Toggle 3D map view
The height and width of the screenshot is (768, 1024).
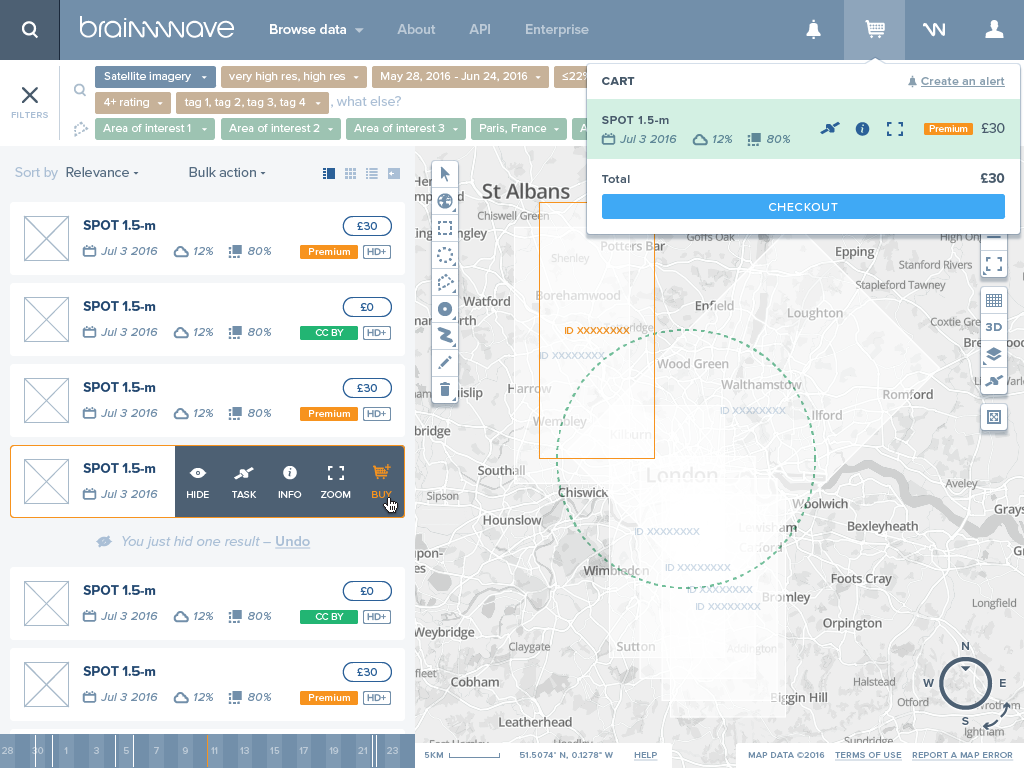pyautogui.click(x=993, y=327)
